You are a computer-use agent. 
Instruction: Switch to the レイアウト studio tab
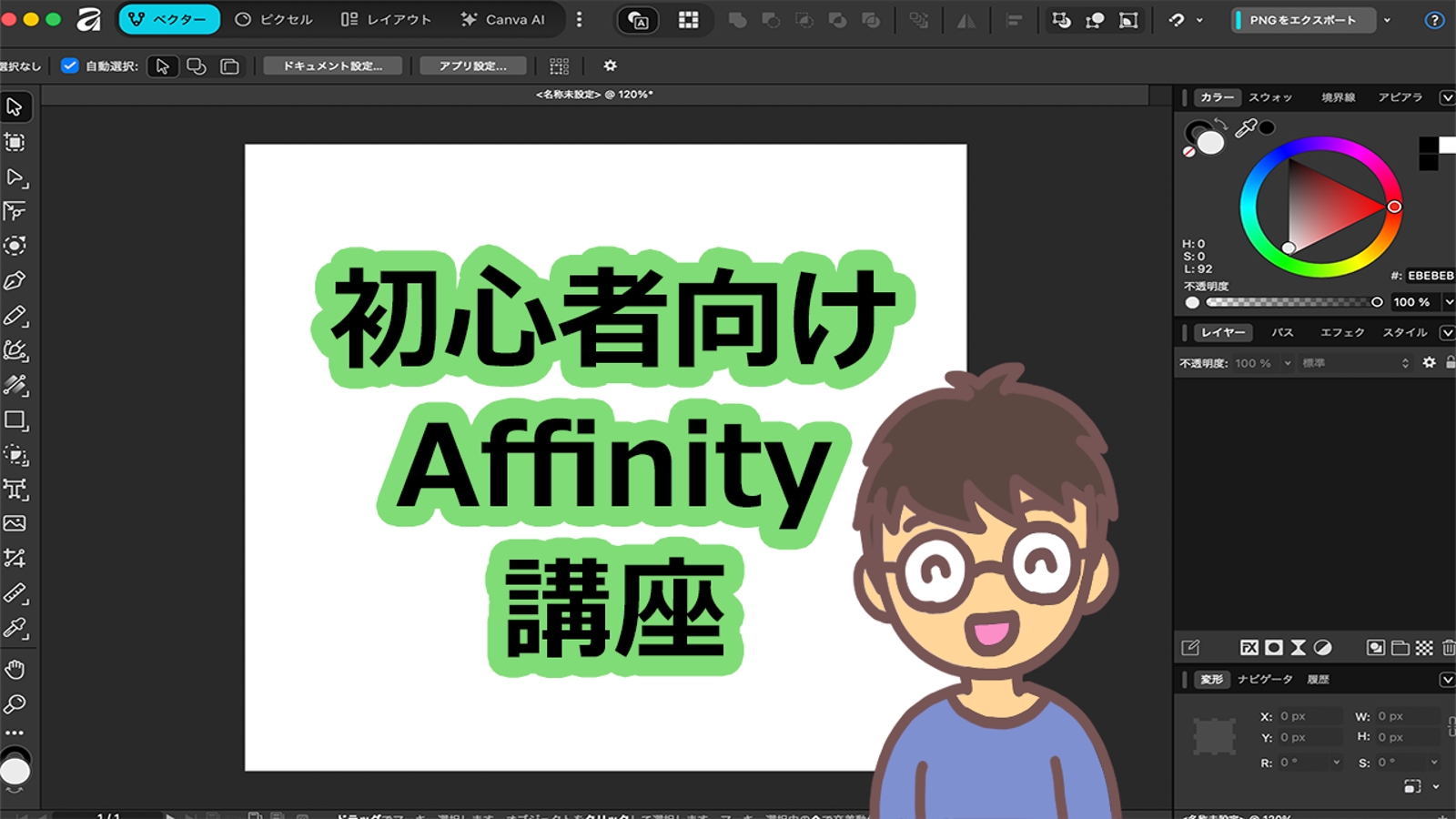pos(386,19)
